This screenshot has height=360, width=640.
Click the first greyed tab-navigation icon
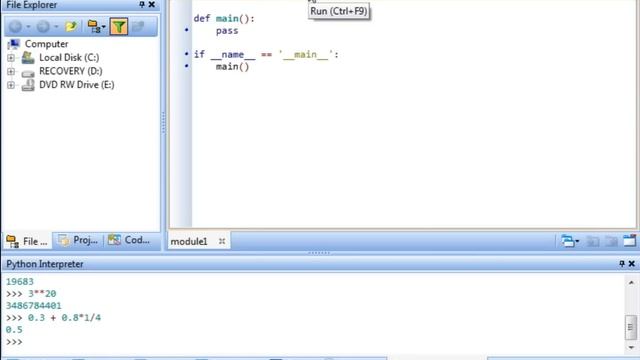593,241
